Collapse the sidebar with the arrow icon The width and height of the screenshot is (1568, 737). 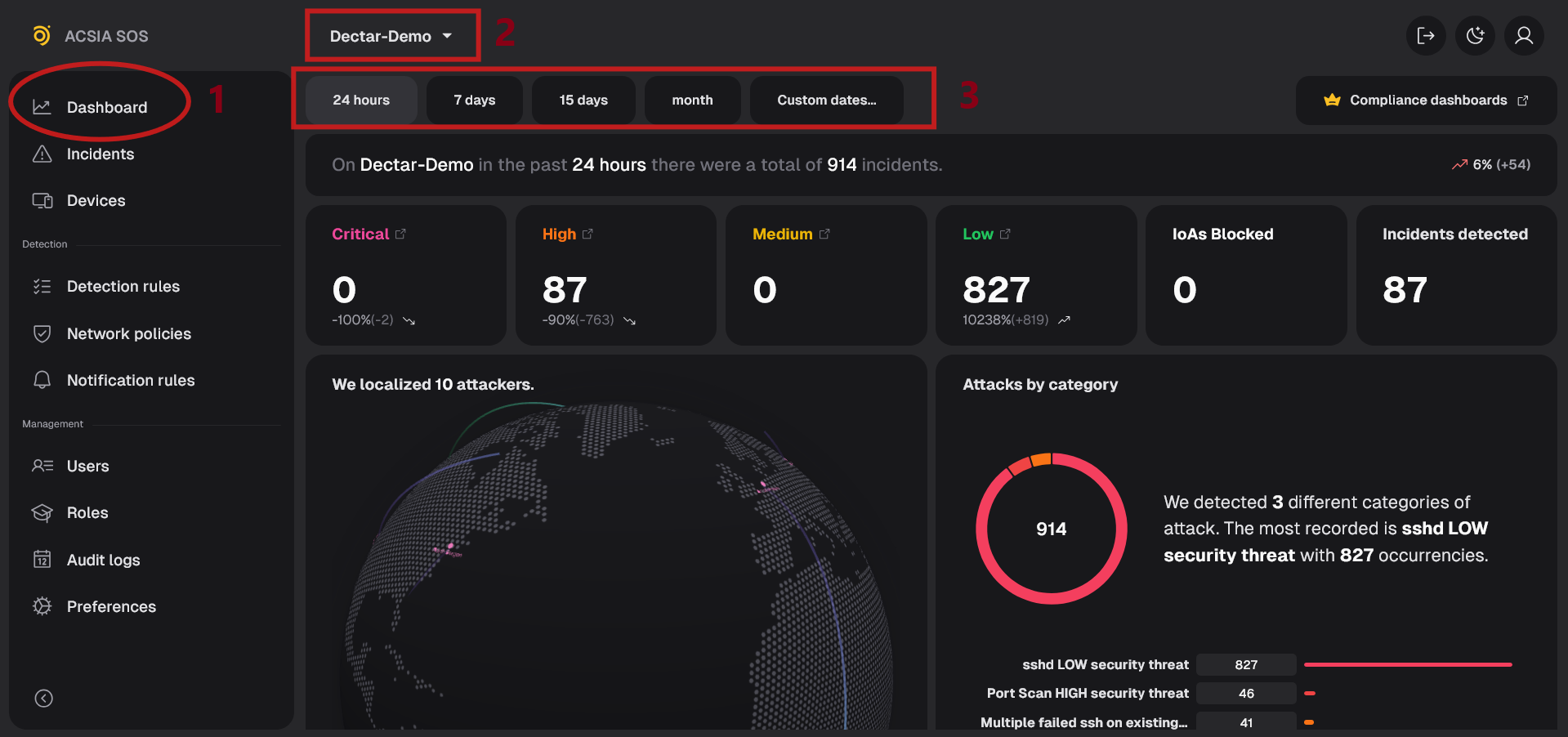click(44, 698)
